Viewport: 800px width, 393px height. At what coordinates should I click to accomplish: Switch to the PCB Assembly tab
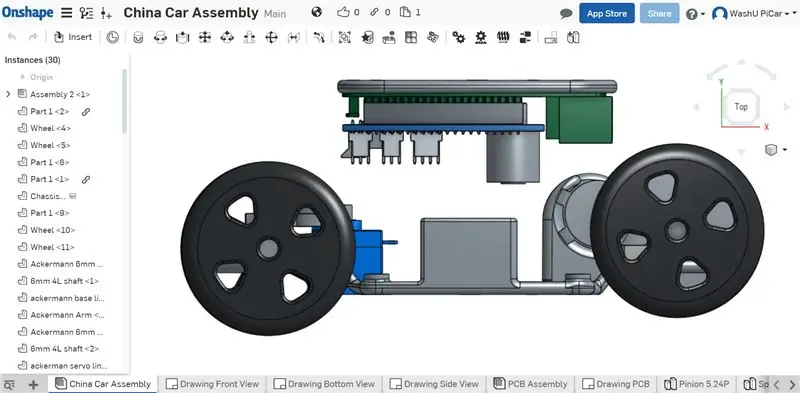pos(531,384)
